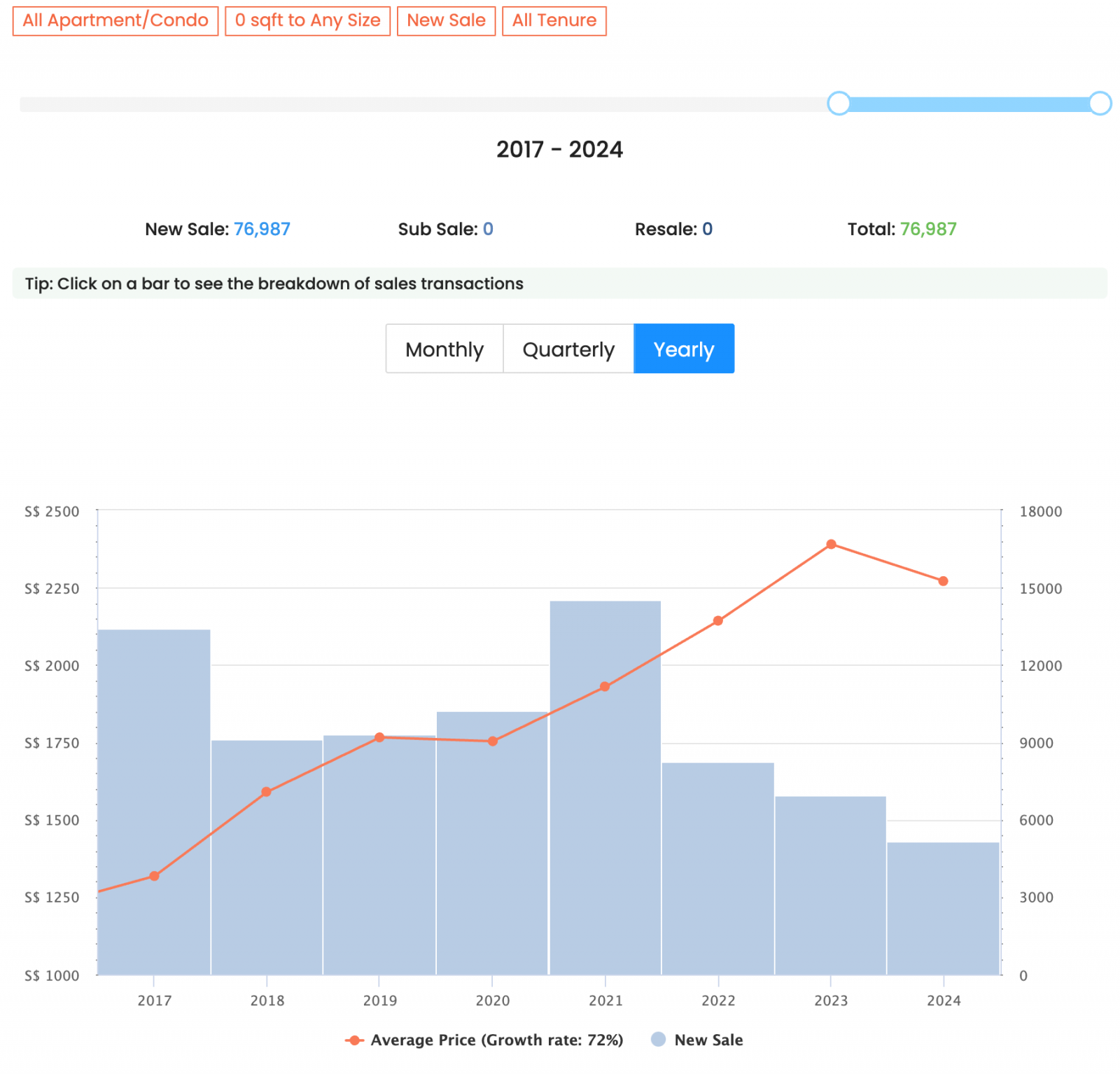Click the 2021 new sale bar
The image size is (1120, 1074).
tap(605, 788)
